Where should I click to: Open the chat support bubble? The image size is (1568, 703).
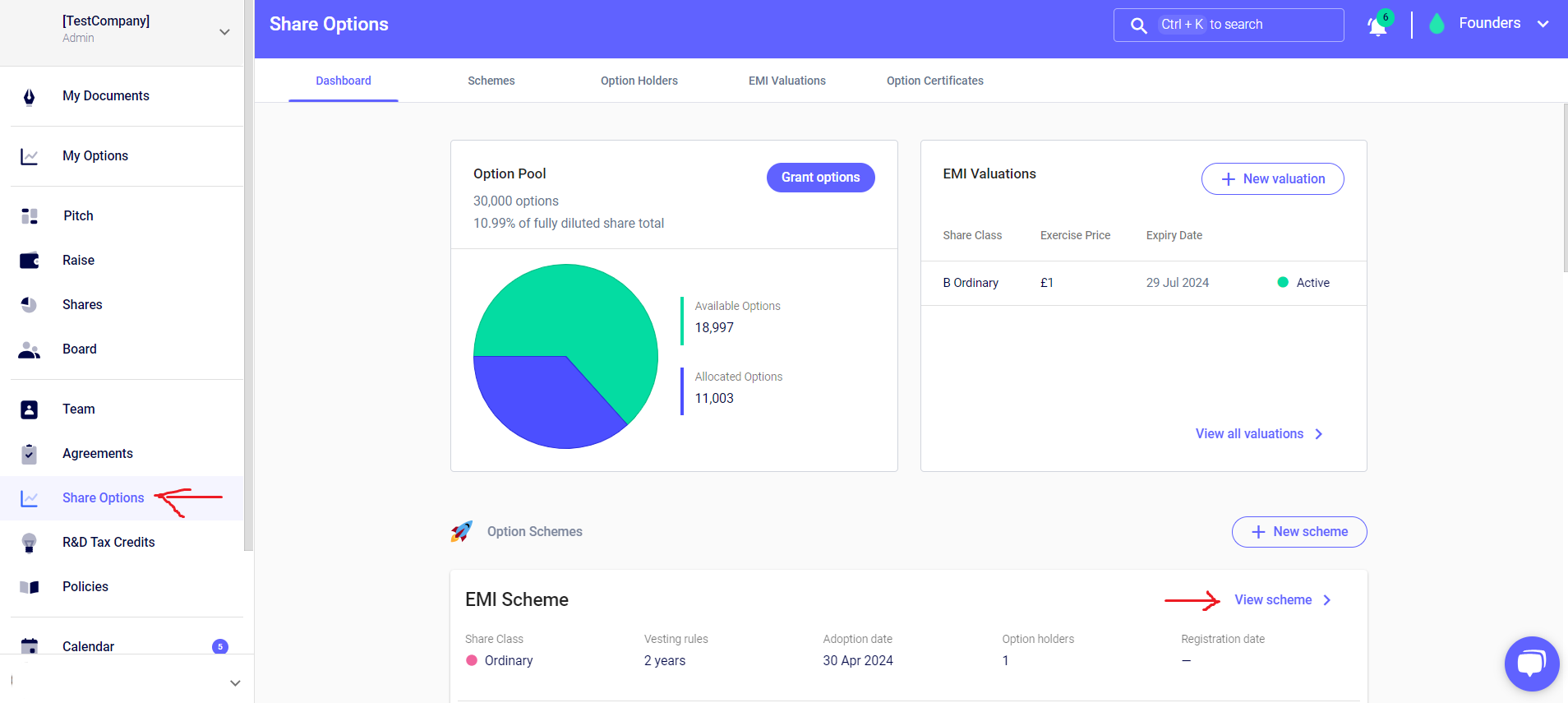[x=1531, y=664]
